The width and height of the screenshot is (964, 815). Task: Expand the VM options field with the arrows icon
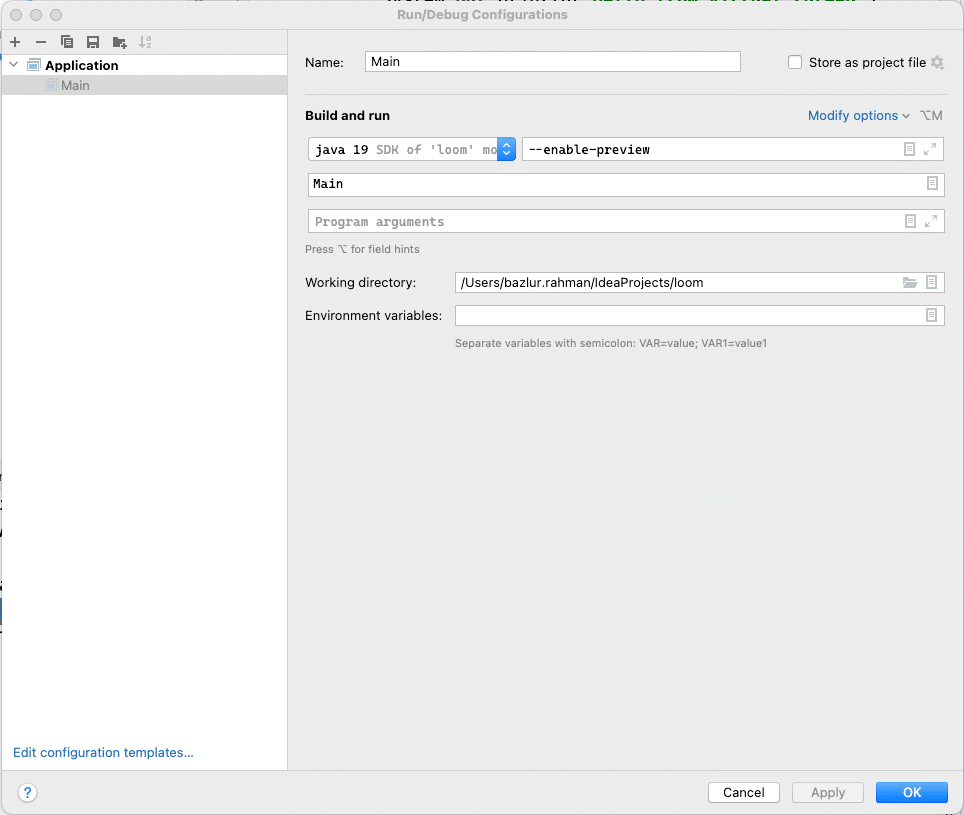coord(930,149)
